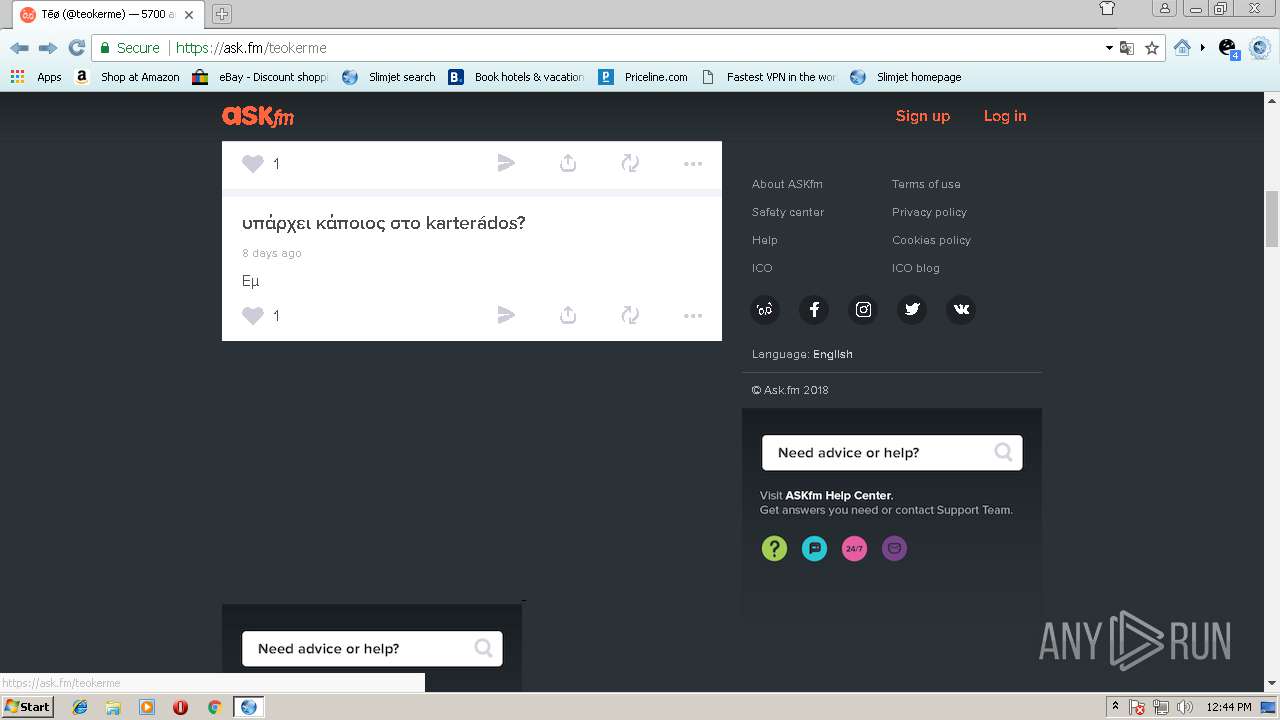Click the purple mail contact icon
1280x720 pixels.
click(894, 548)
